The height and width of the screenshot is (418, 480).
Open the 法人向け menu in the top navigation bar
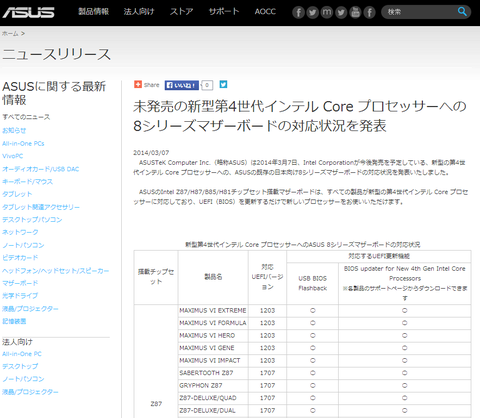139,12
